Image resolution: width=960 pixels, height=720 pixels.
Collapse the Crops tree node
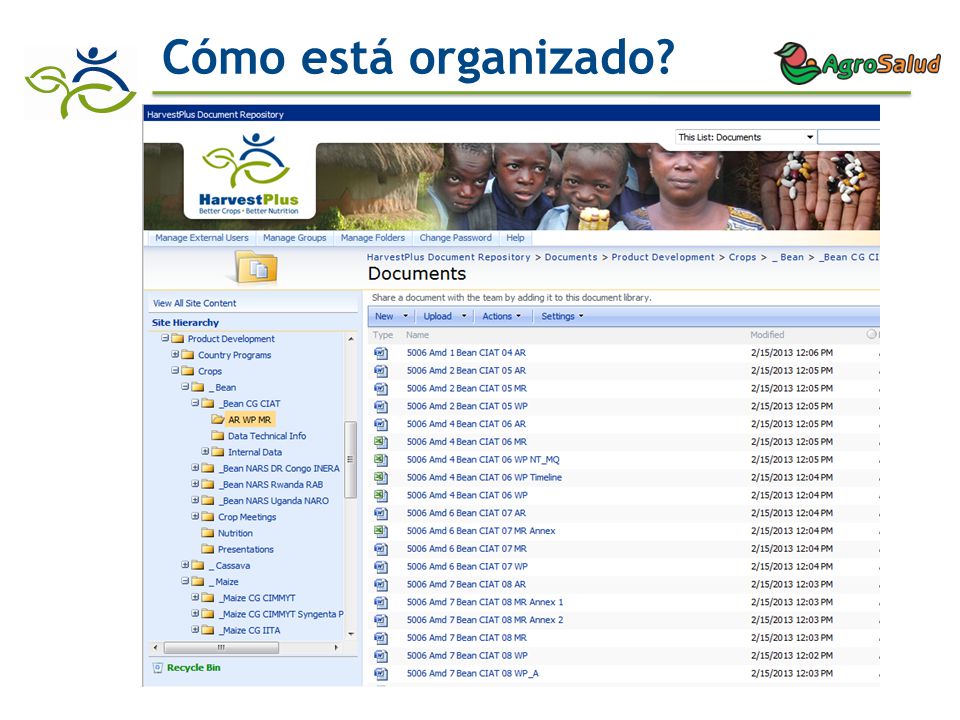[x=175, y=370]
